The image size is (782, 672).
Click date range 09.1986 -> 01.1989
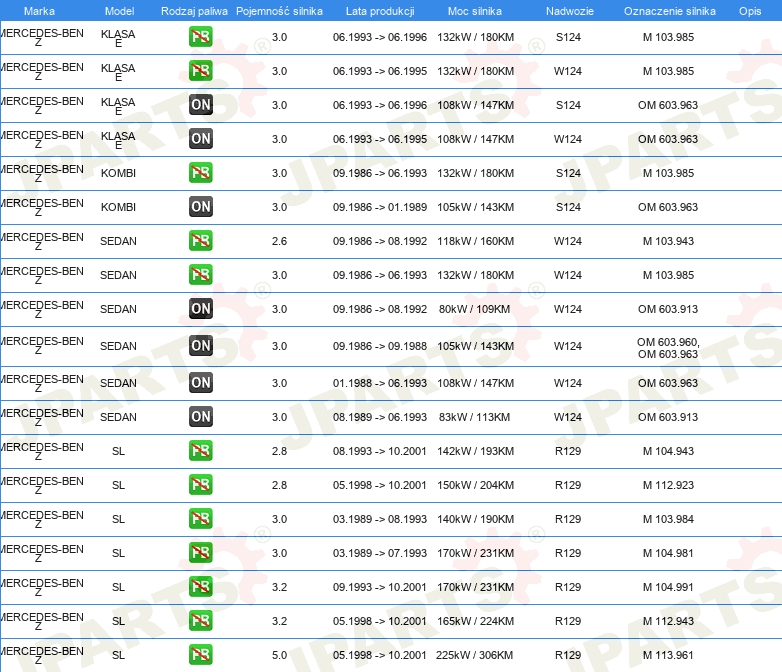pos(380,207)
